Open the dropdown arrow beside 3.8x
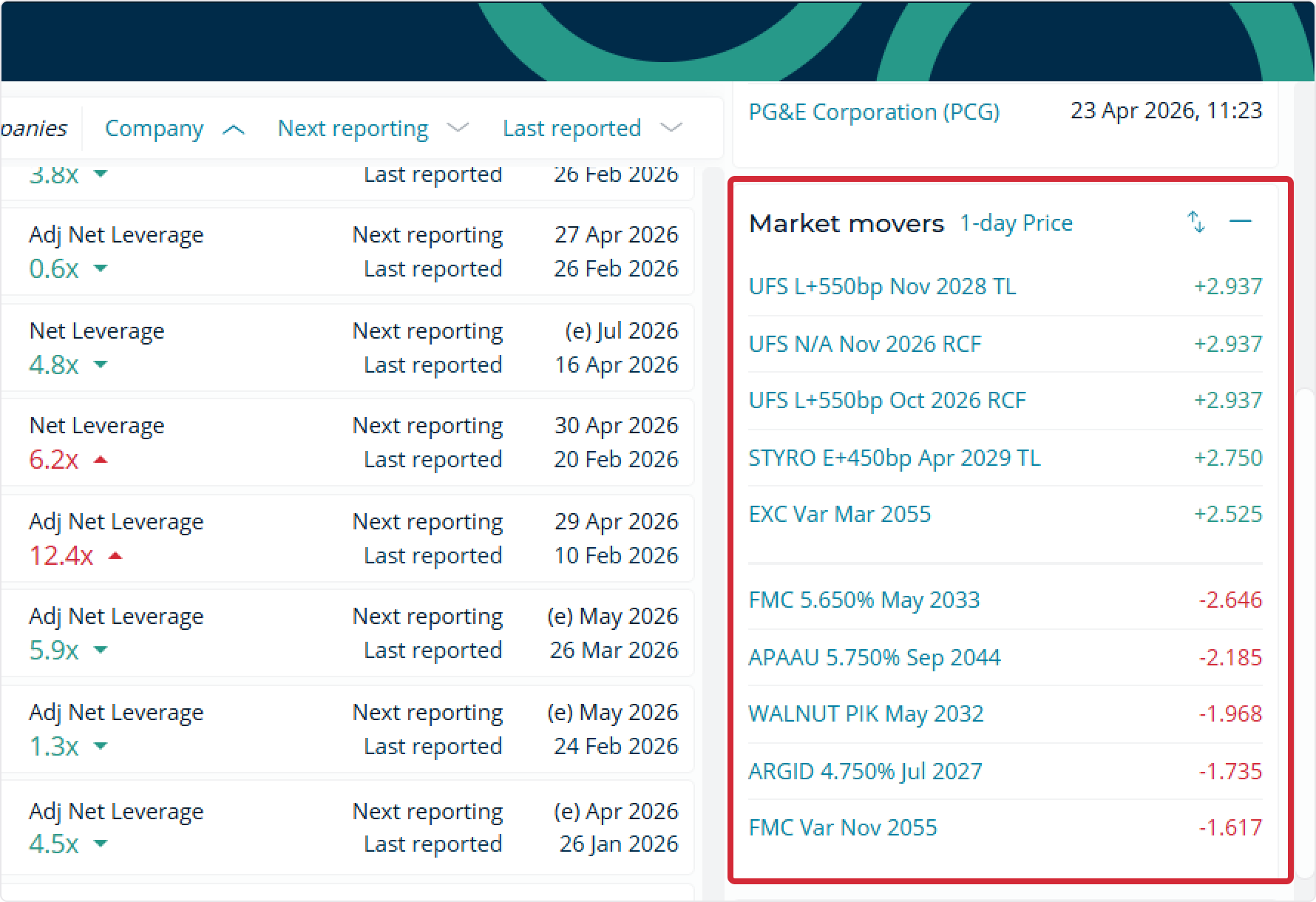This screenshot has width=1316, height=902. coord(101,174)
